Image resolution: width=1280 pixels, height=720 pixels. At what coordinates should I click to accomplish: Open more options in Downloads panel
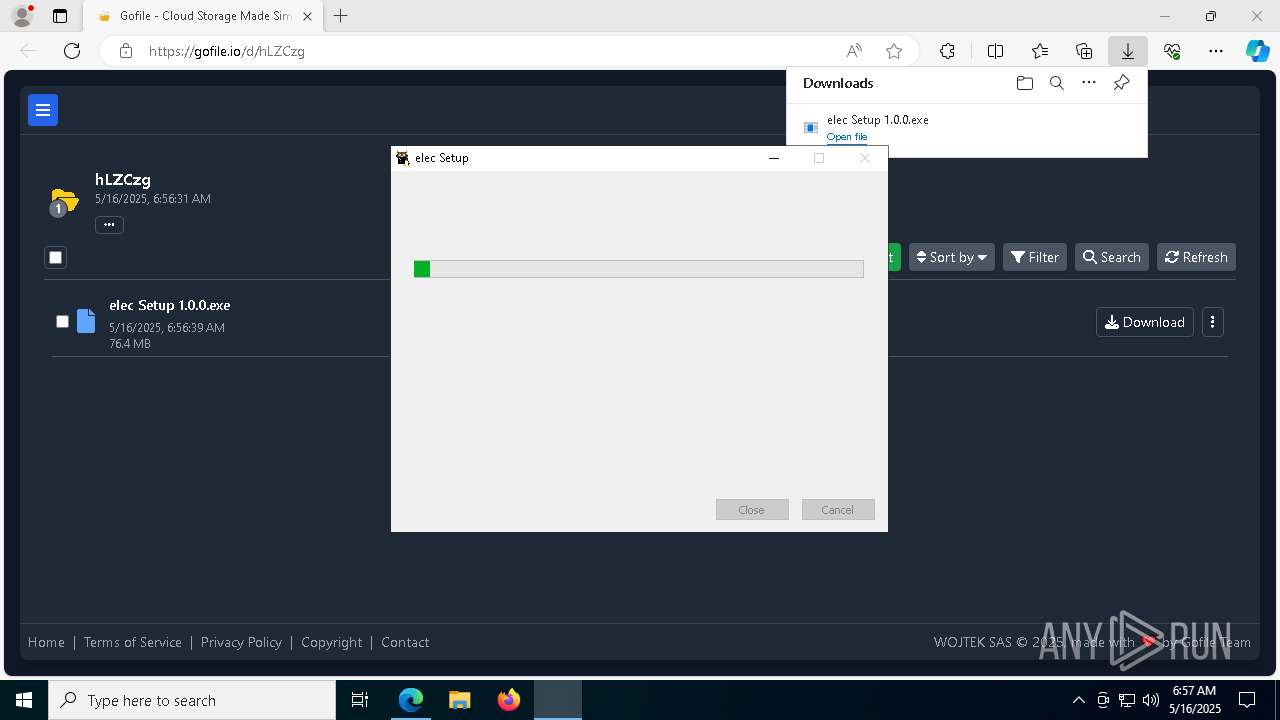click(1089, 83)
